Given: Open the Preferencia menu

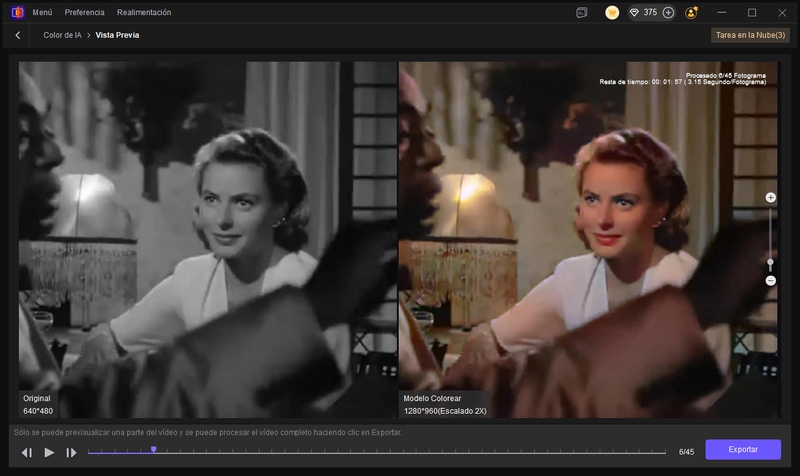Looking at the screenshot, I should (x=84, y=12).
